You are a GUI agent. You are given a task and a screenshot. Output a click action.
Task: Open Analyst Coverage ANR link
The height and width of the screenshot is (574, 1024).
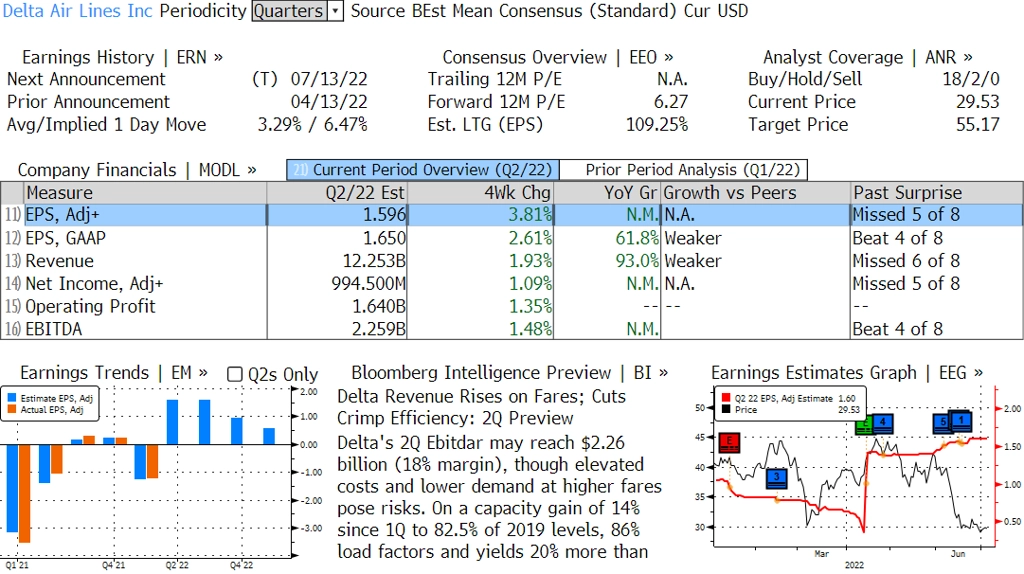(x=868, y=57)
